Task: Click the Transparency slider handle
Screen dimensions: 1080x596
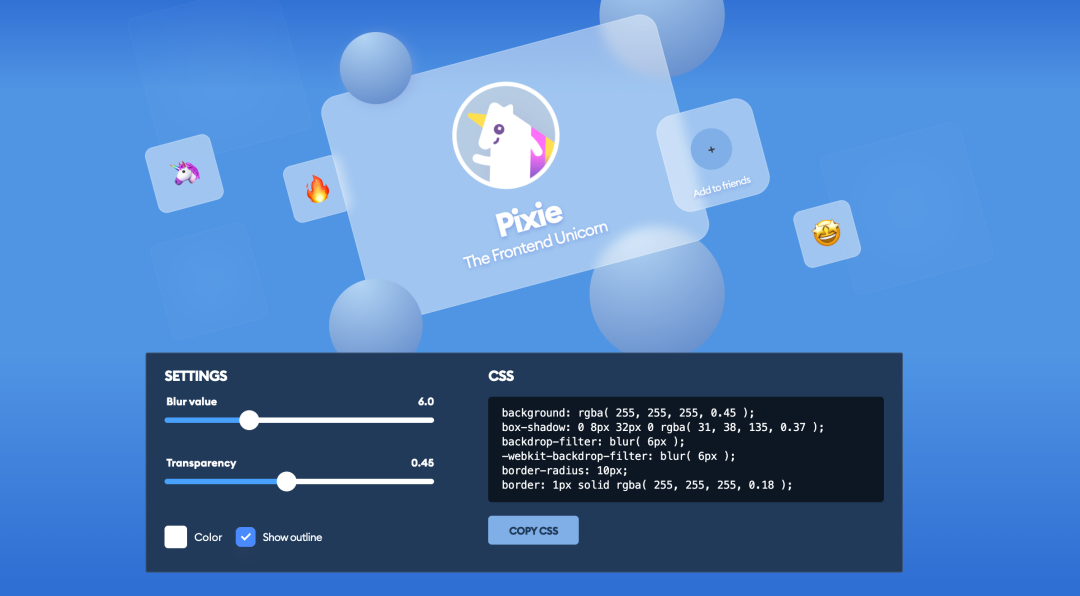Action: point(287,482)
